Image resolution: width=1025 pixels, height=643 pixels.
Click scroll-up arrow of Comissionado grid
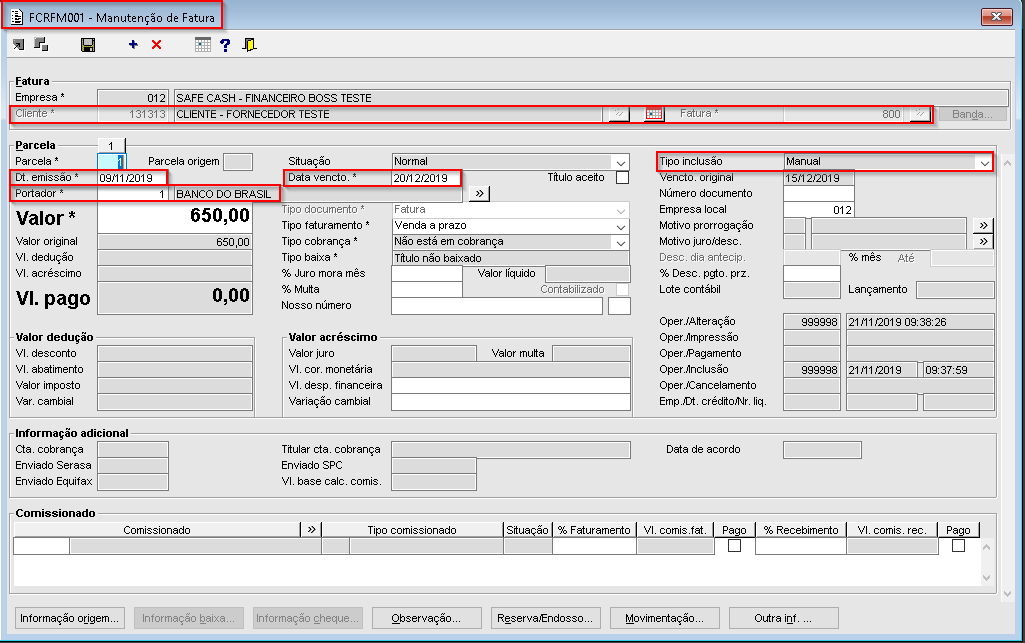tap(986, 546)
